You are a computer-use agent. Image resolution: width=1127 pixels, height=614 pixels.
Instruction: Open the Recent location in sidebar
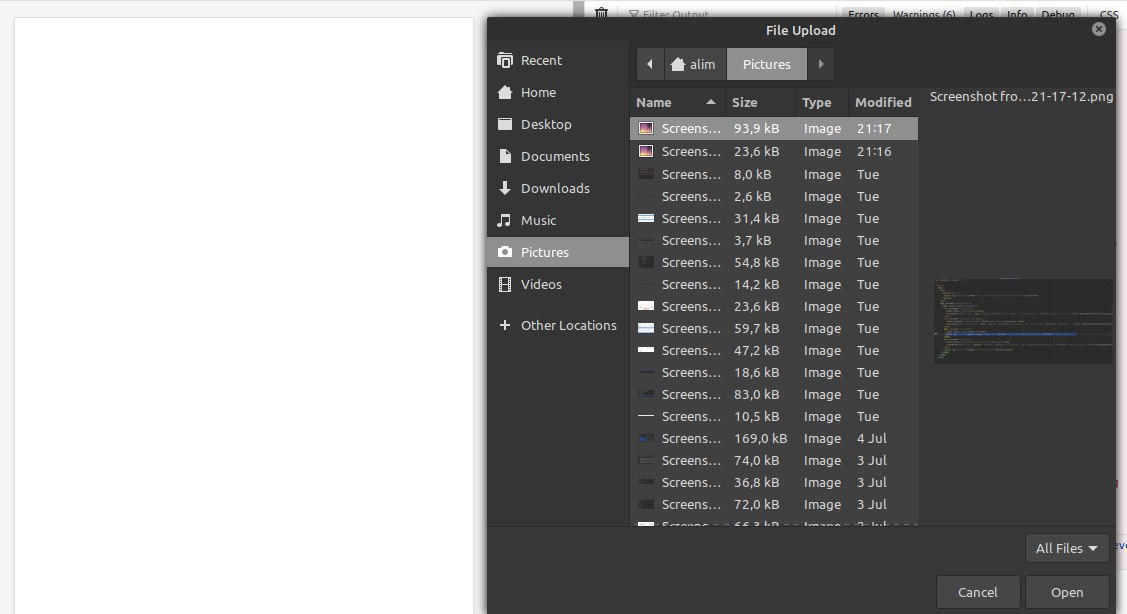558,60
